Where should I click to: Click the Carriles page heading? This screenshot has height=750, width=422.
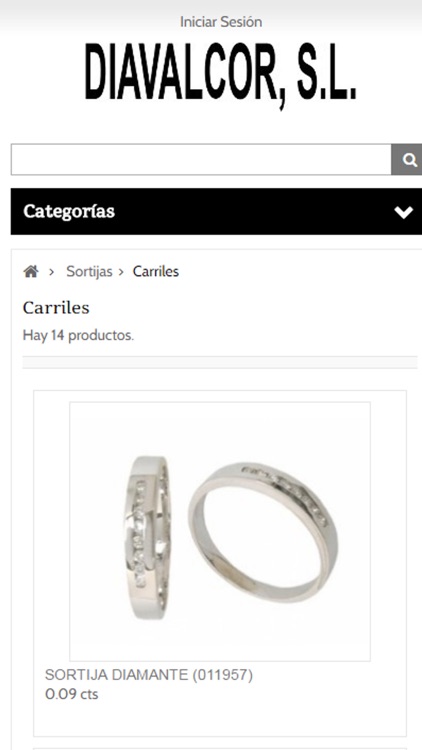[56, 308]
